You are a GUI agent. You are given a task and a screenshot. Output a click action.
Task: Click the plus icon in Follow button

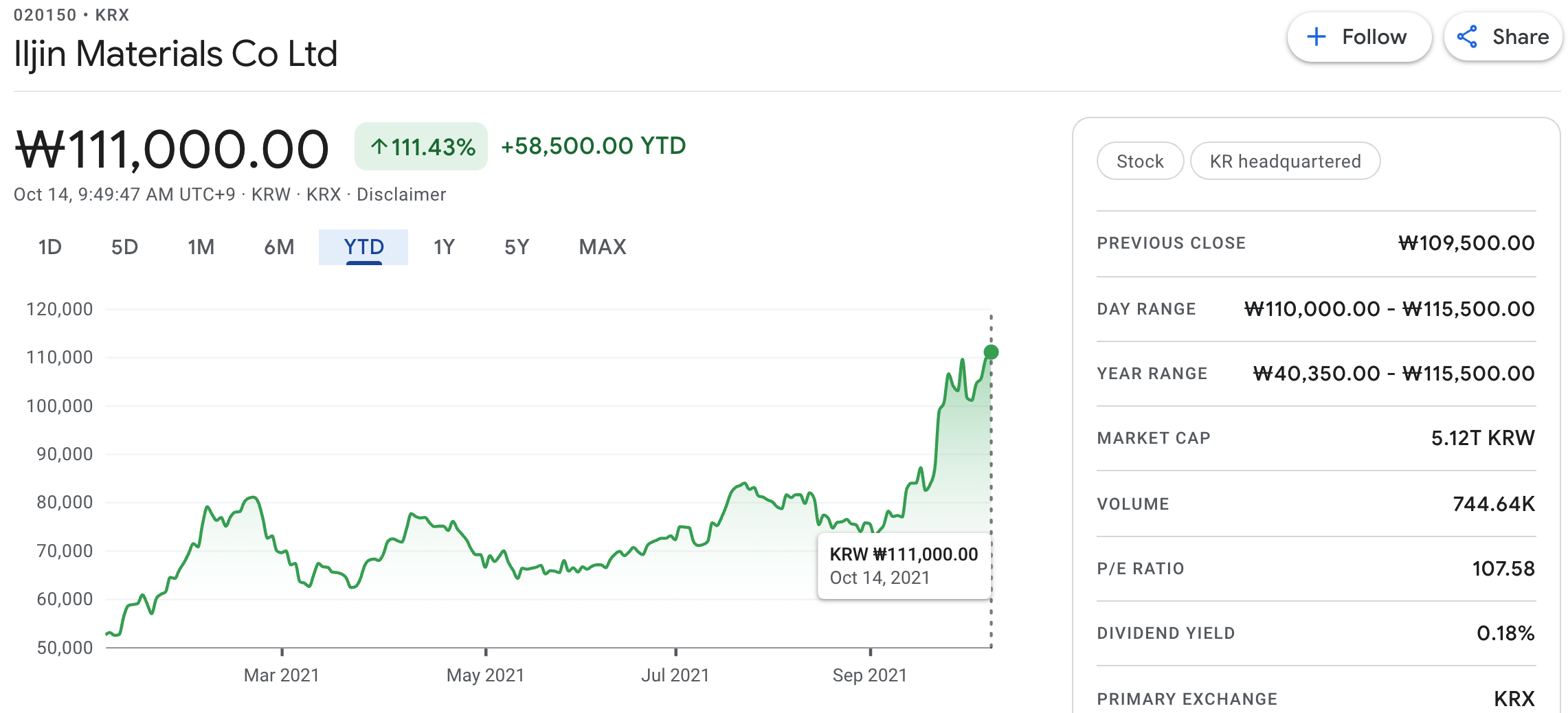click(1316, 36)
